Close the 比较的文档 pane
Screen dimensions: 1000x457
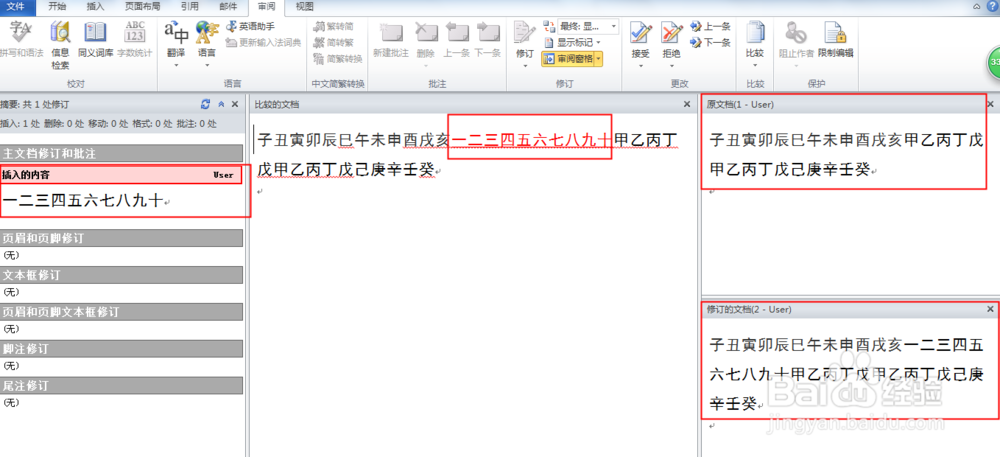pos(687,104)
